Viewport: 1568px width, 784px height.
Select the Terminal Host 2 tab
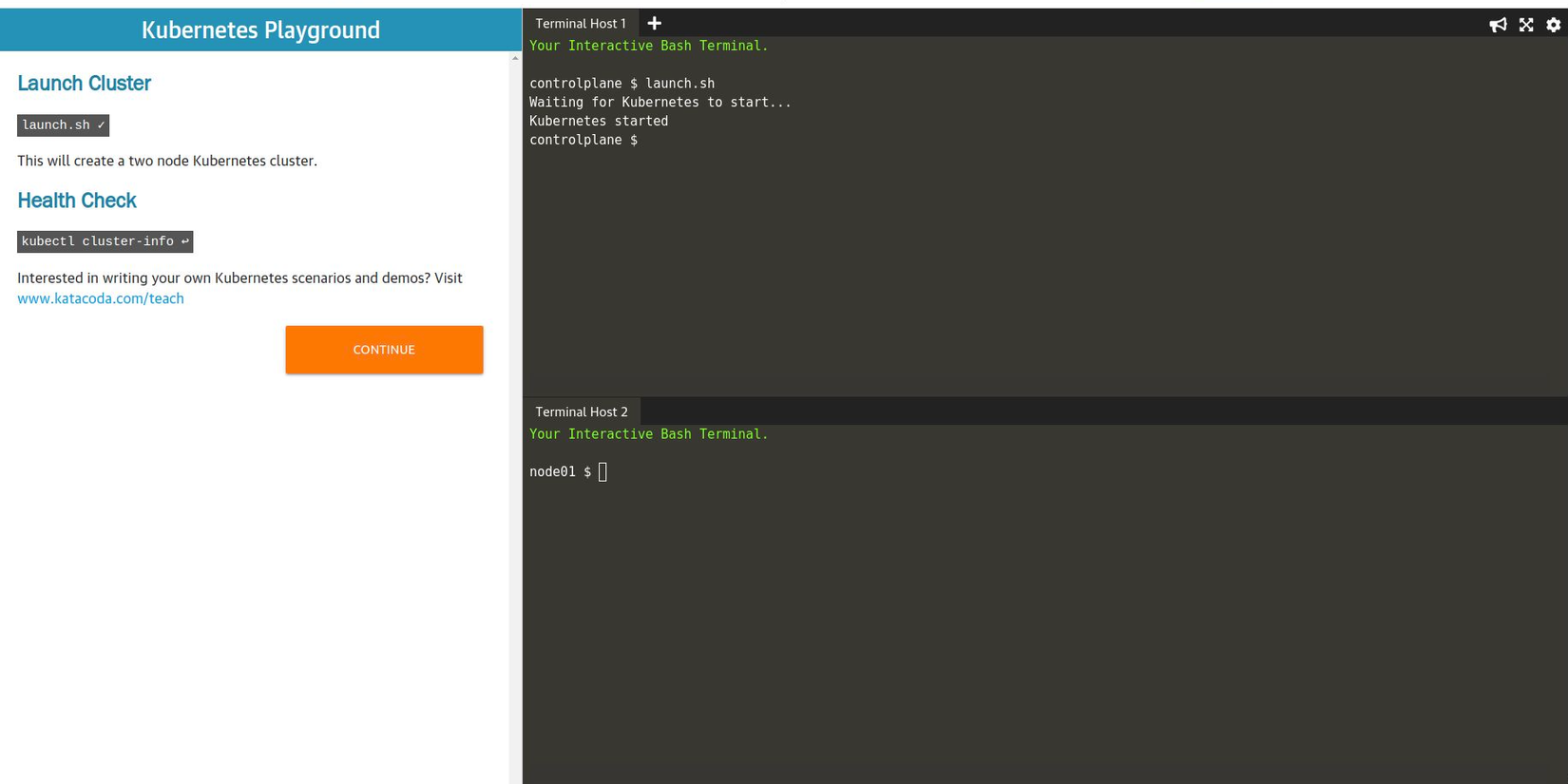[582, 411]
